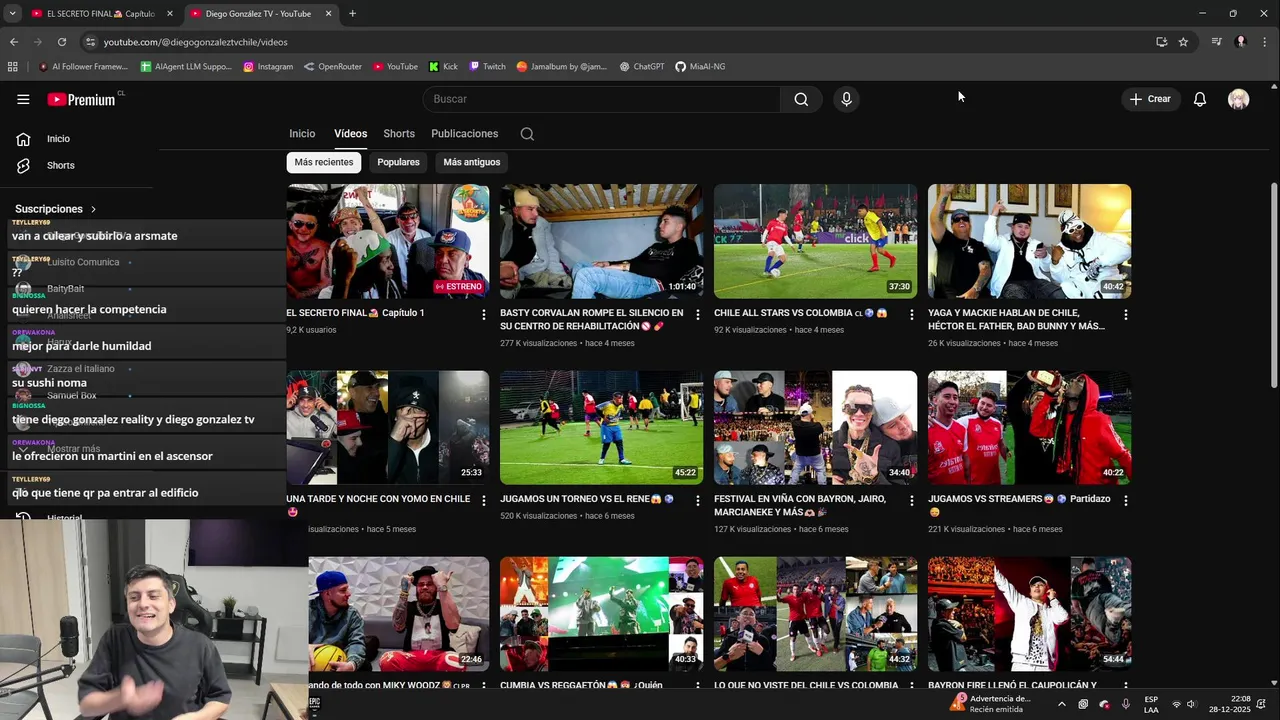Open the media control toolbar icon
Image resolution: width=1280 pixels, height=720 pixels.
[1216, 42]
